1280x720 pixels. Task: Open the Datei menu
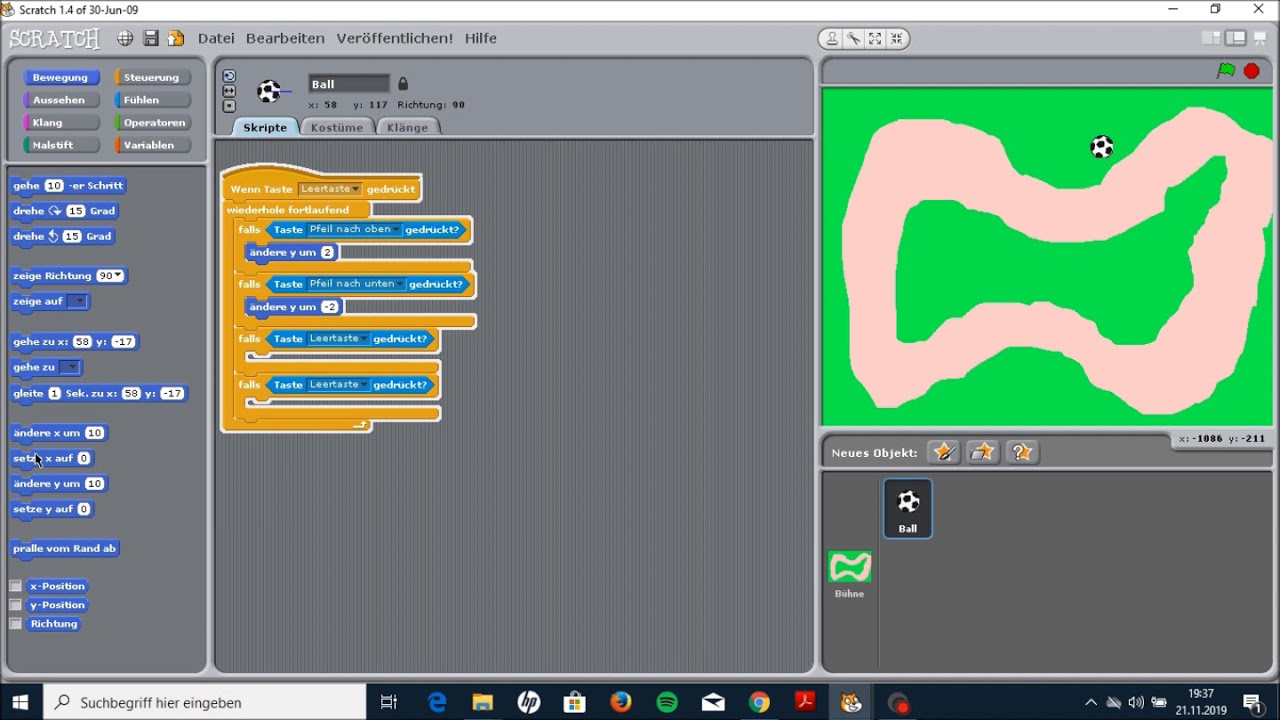216,38
